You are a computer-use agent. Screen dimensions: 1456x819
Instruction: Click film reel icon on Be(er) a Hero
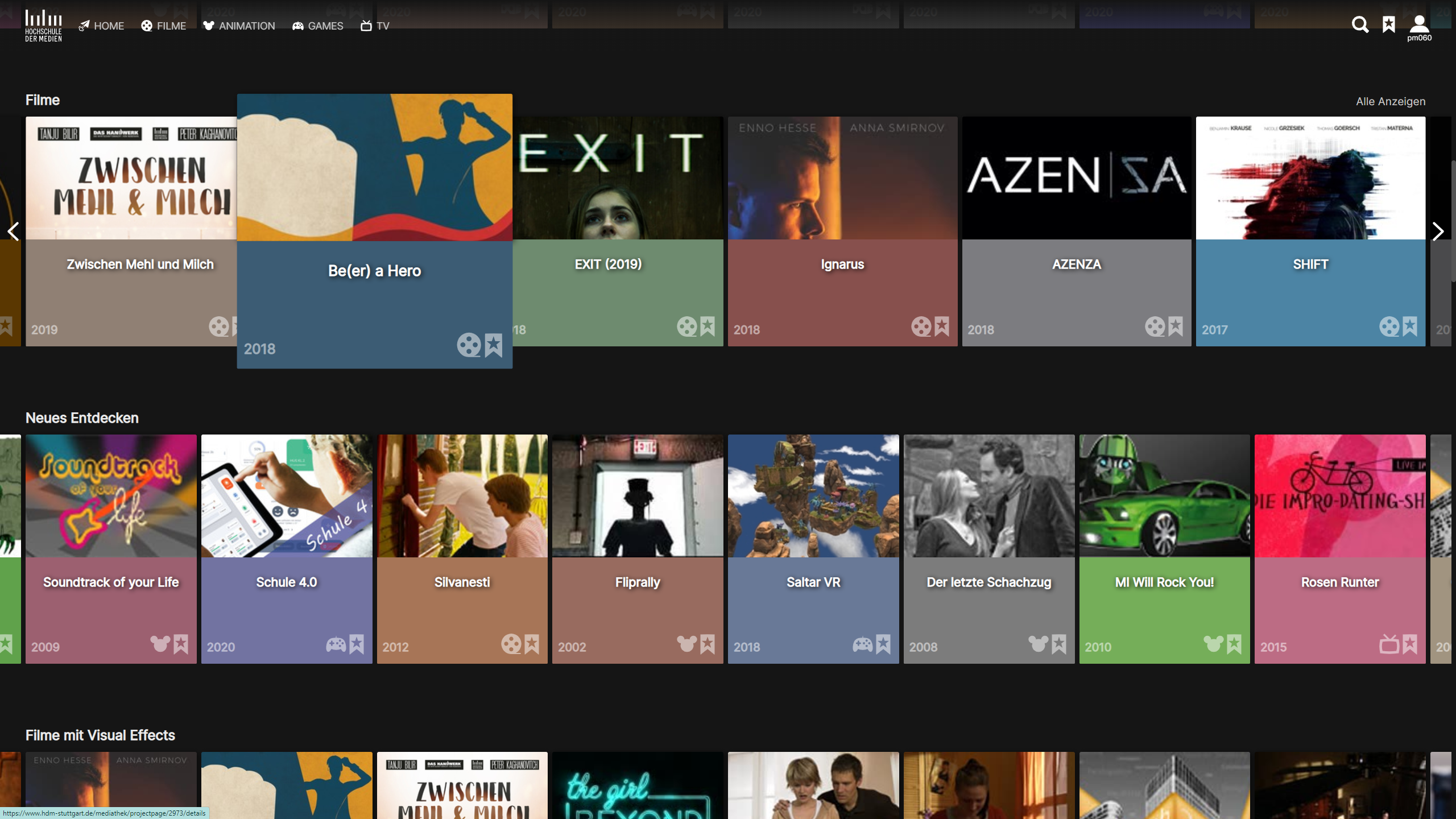click(x=469, y=345)
